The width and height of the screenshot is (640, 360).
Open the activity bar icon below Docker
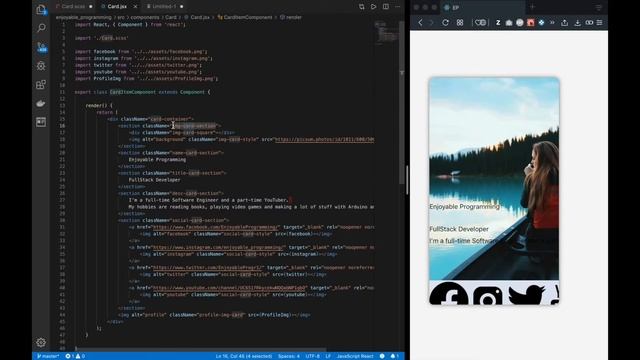pyautogui.click(x=41, y=122)
